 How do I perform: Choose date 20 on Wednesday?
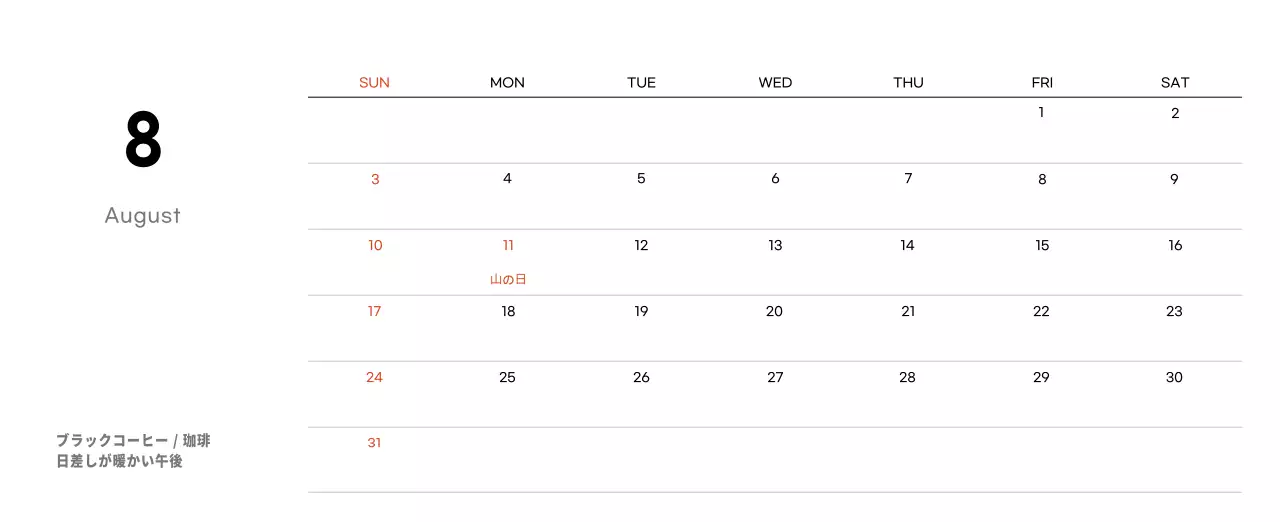[774, 312]
